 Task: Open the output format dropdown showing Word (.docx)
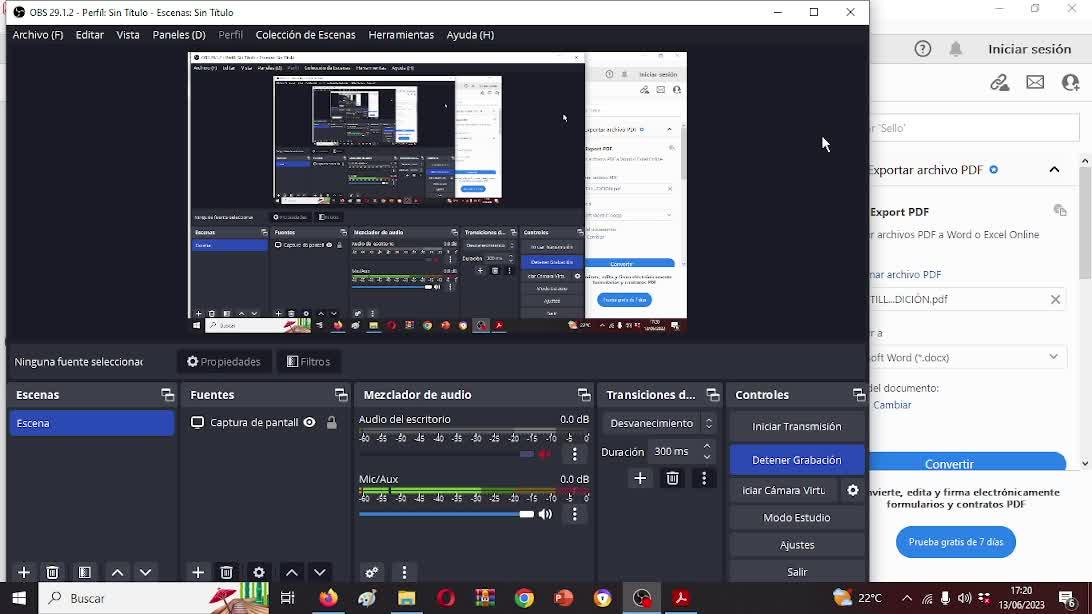click(965, 357)
